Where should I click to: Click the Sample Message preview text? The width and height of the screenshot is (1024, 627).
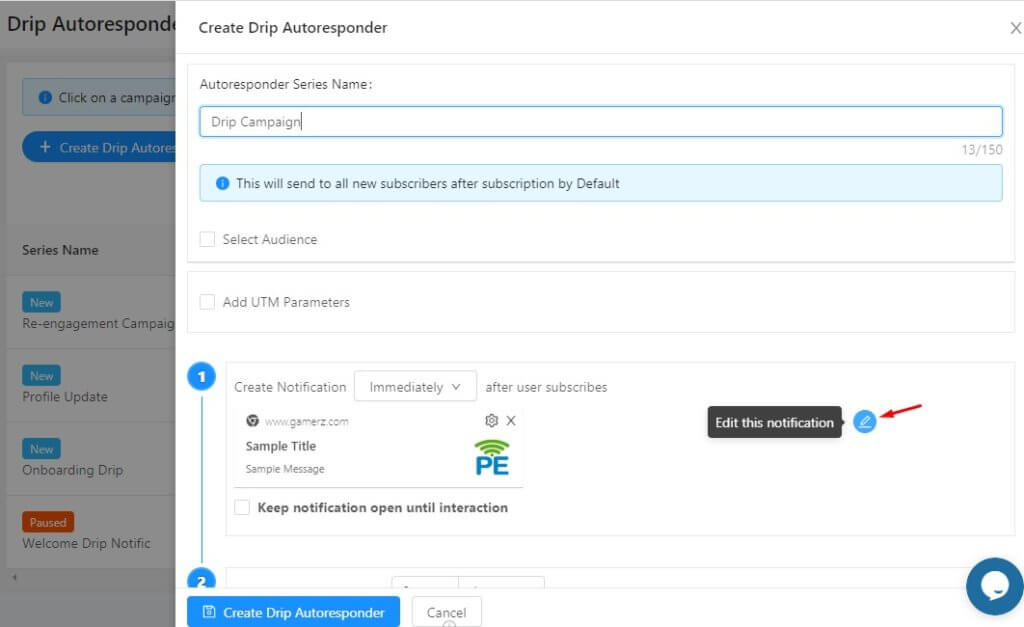coord(285,469)
